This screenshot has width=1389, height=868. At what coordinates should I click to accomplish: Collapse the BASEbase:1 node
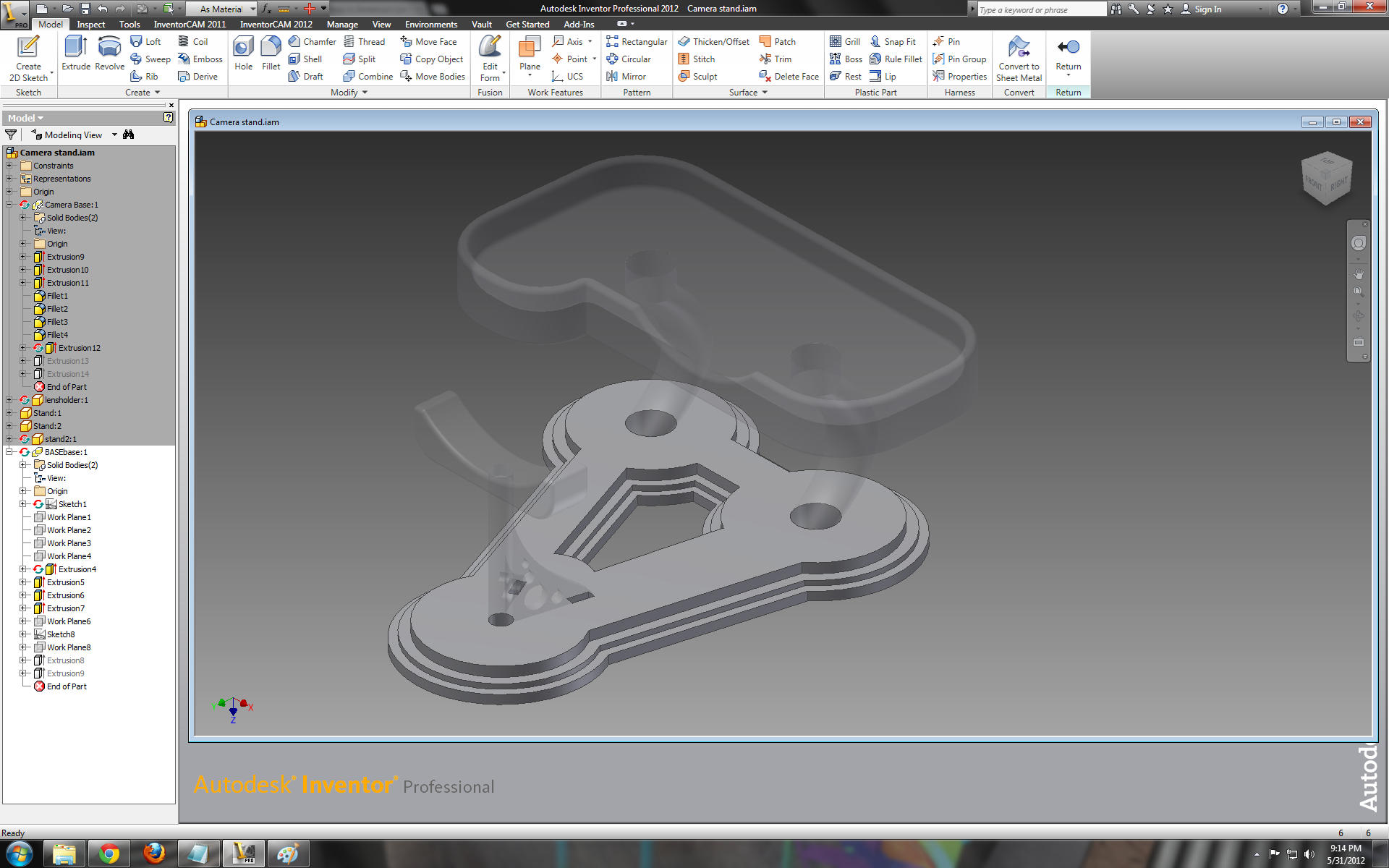(x=9, y=452)
